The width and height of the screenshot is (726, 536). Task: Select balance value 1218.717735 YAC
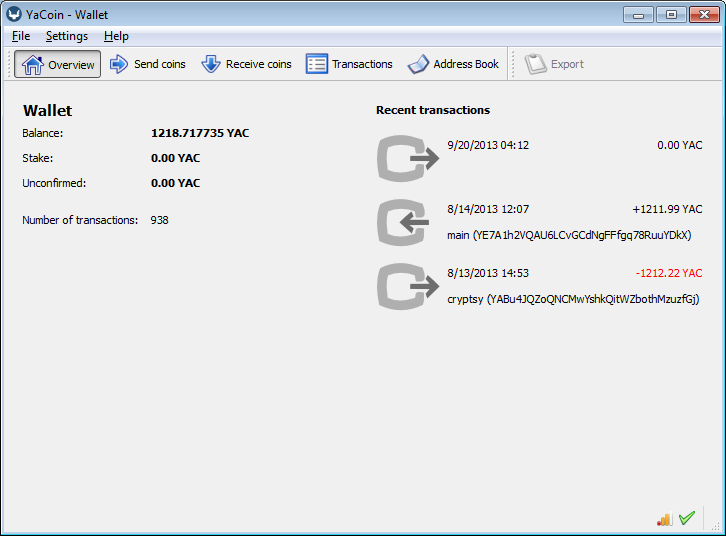pos(200,133)
